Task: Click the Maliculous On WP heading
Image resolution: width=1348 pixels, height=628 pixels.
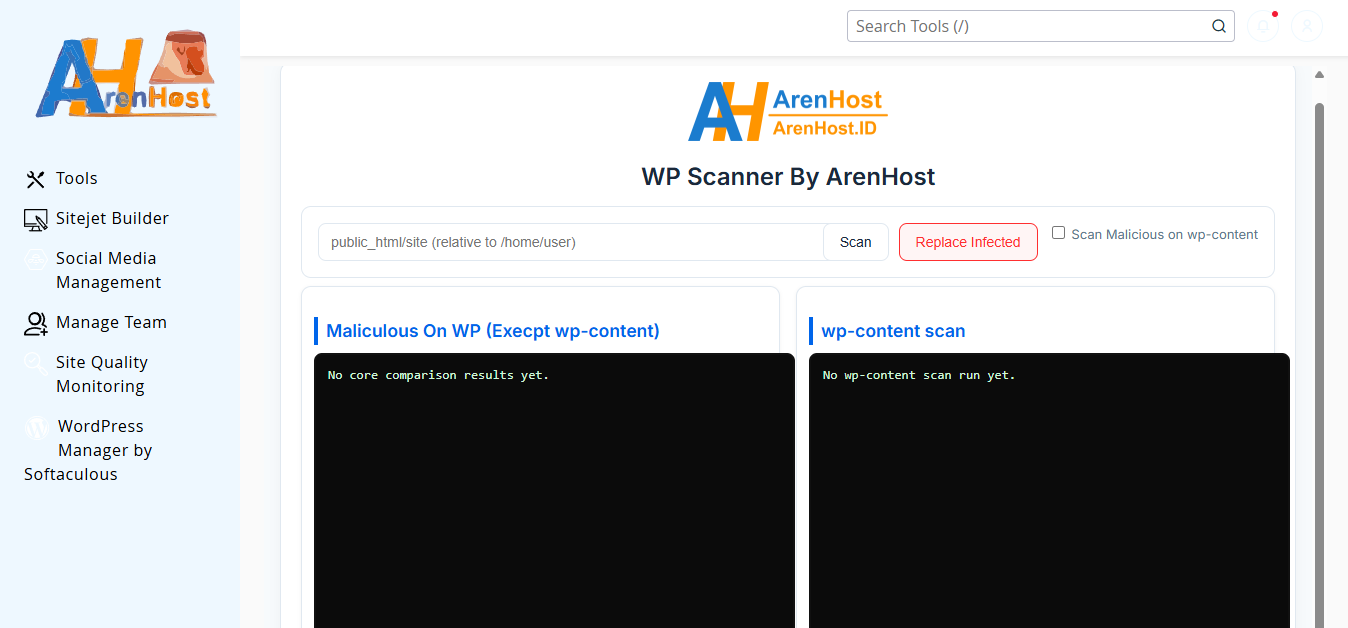Action: click(x=493, y=331)
